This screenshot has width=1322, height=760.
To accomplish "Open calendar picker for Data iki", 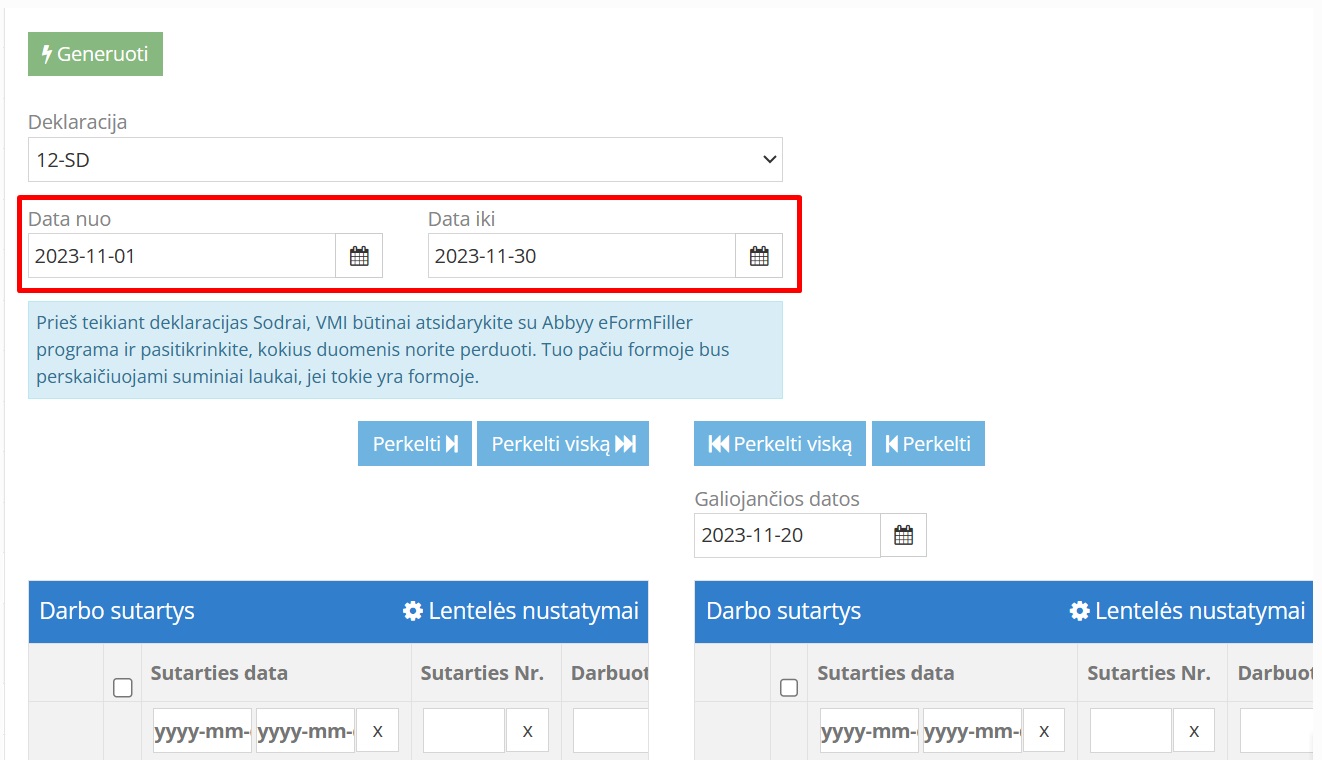I will [759, 256].
